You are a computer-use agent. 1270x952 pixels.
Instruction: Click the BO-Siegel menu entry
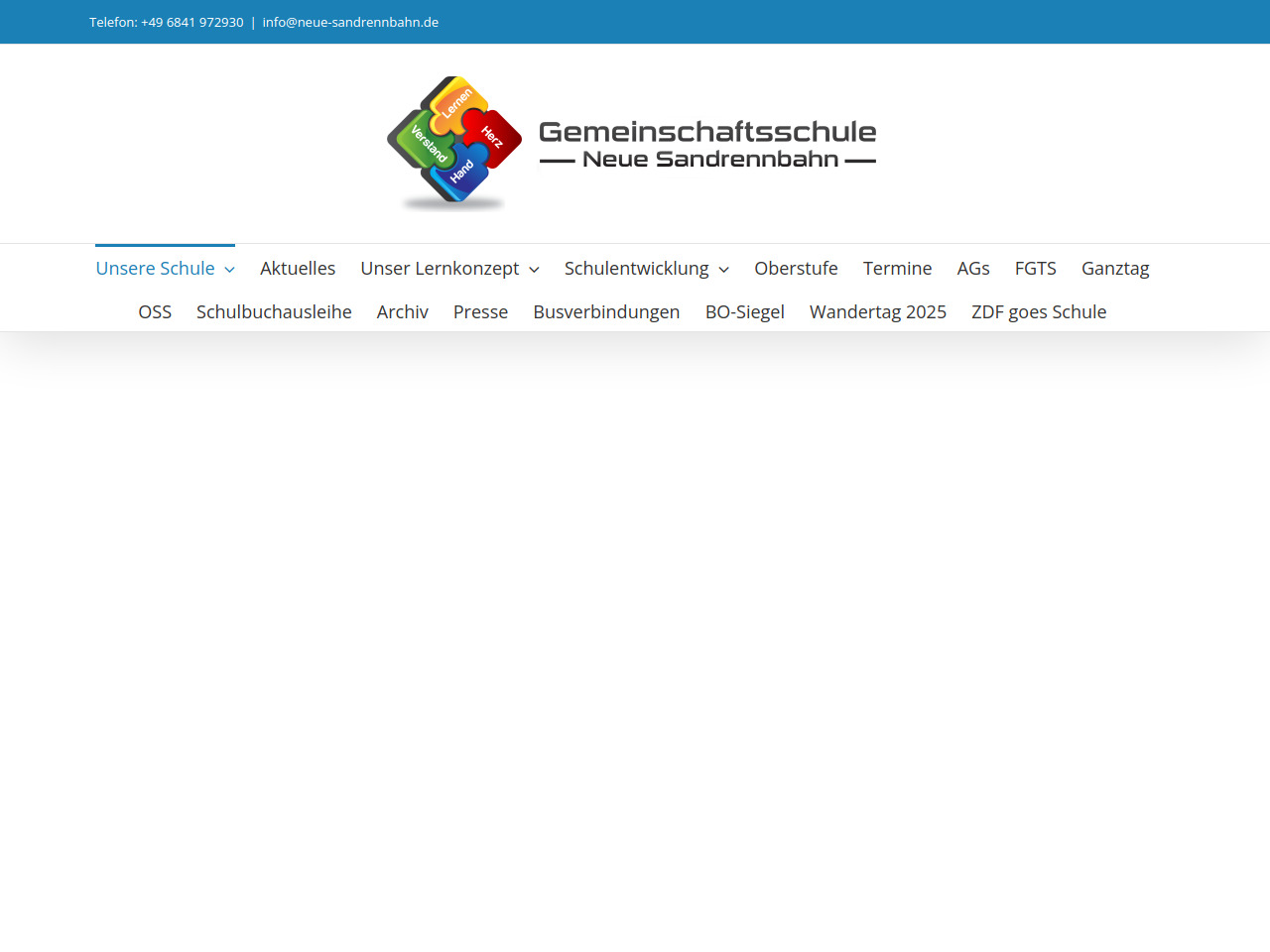pyautogui.click(x=744, y=312)
